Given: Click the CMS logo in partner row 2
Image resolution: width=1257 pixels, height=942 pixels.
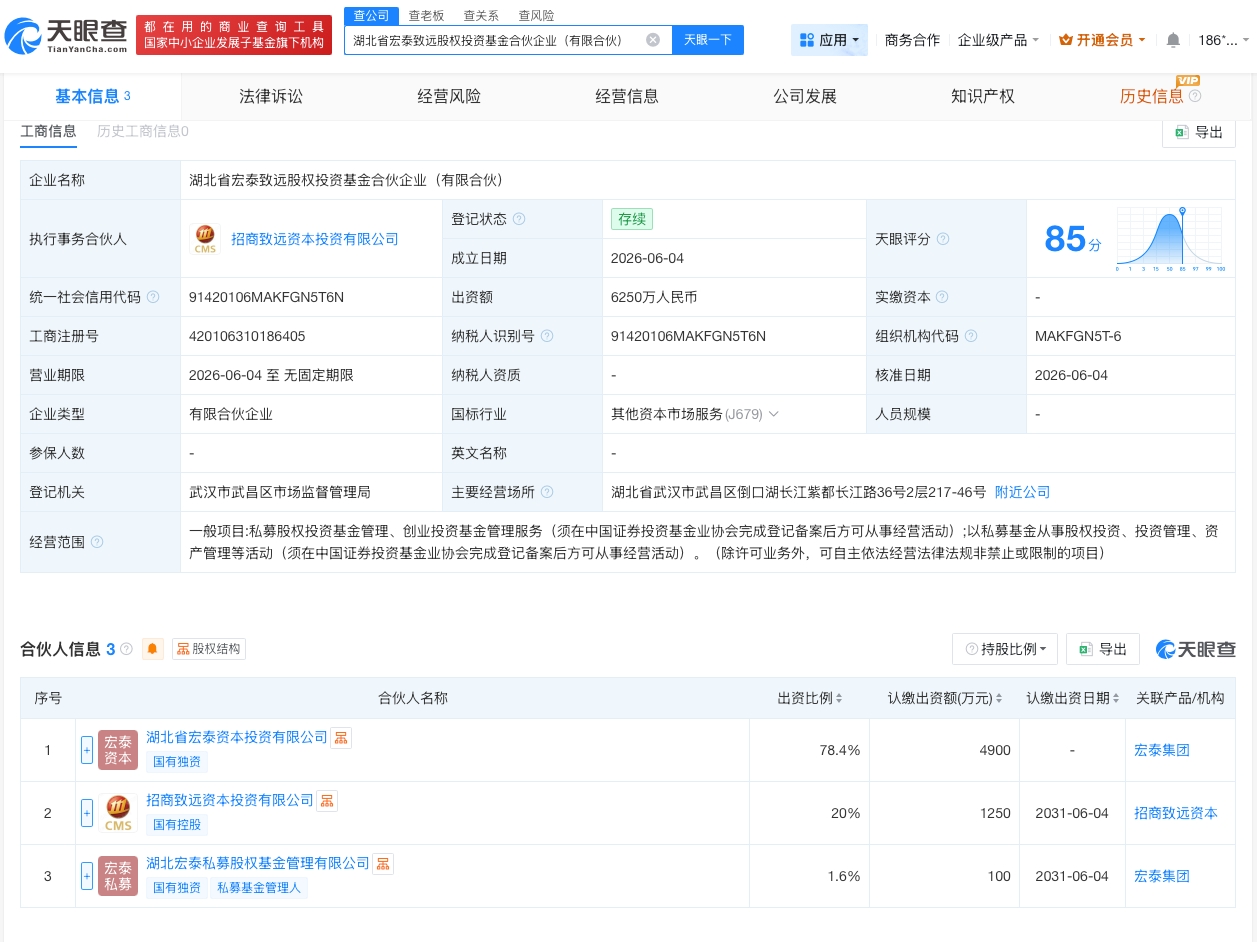Looking at the screenshot, I should [118, 813].
